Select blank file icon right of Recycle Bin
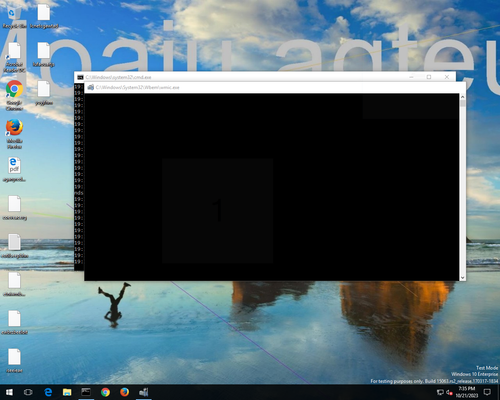 [44, 17]
